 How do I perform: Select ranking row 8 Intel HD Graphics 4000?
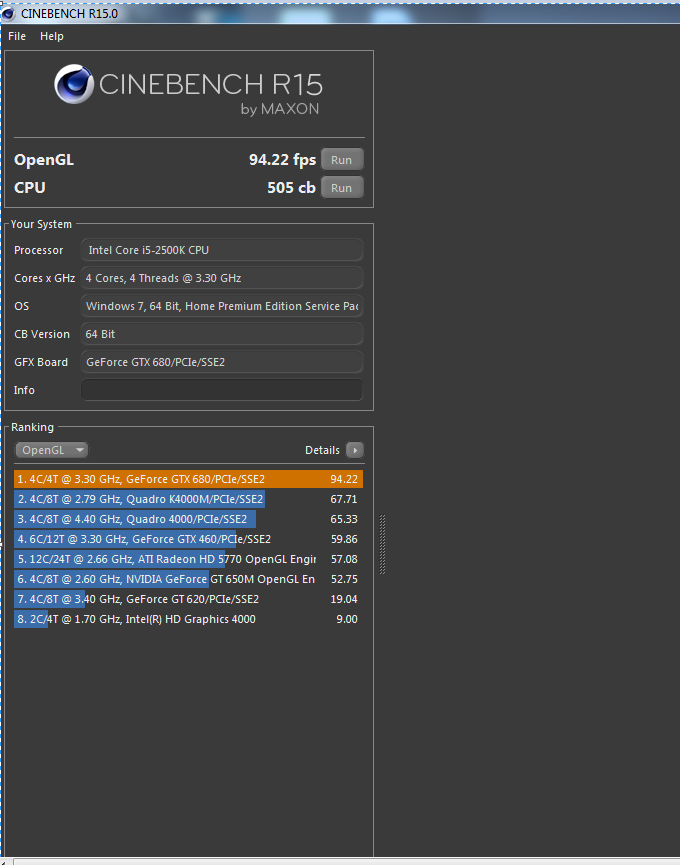point(188,619)
